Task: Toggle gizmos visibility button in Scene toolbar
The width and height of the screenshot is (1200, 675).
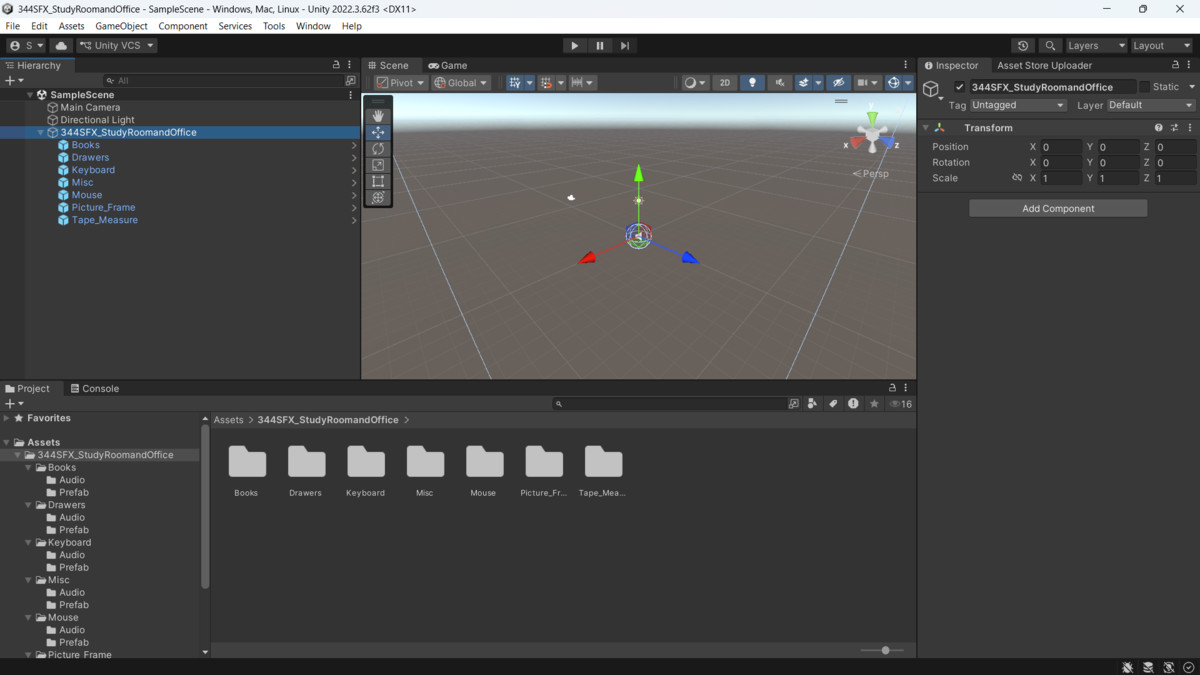Action: [x=893, y=83]
